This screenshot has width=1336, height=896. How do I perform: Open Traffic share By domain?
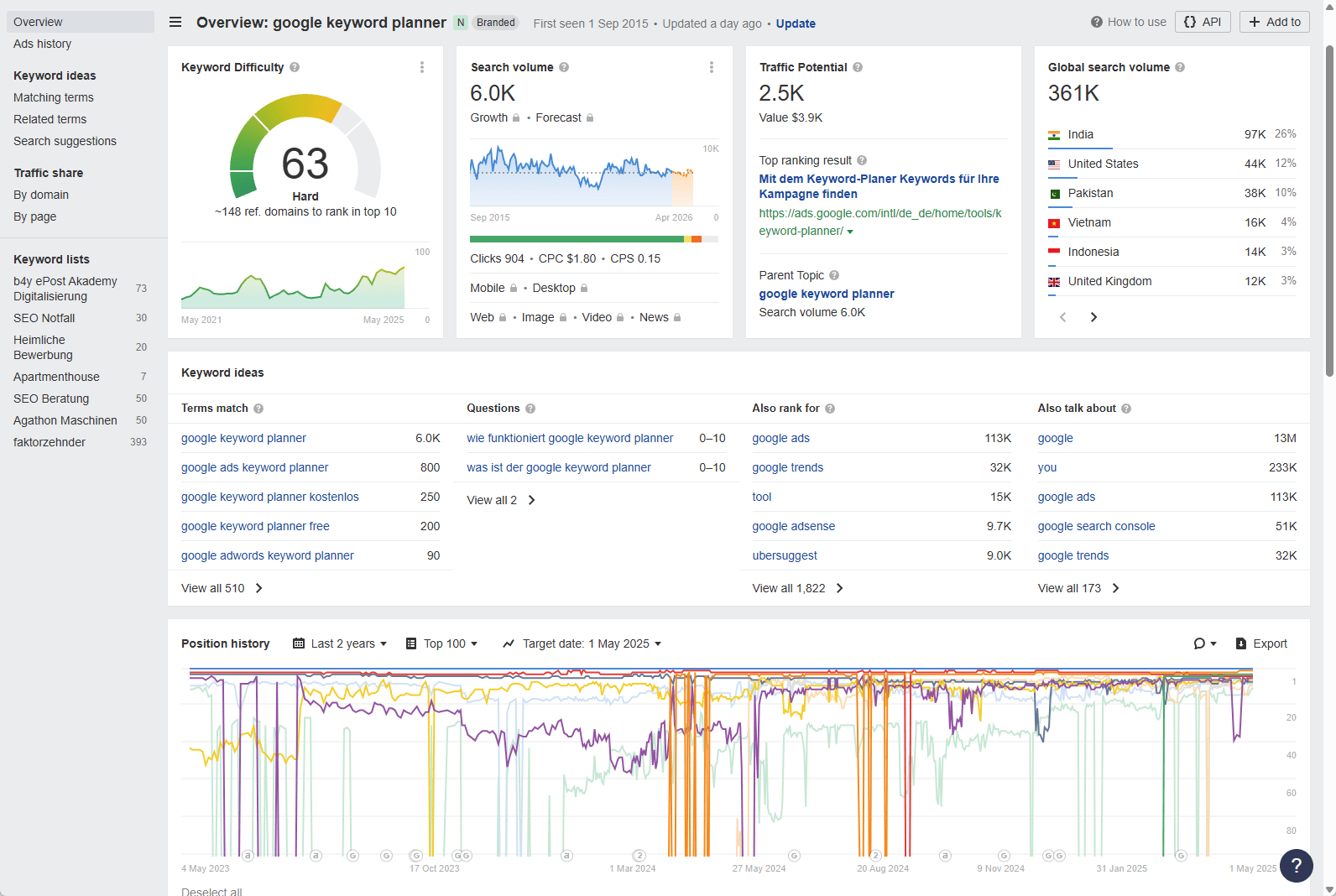[41, 195]
